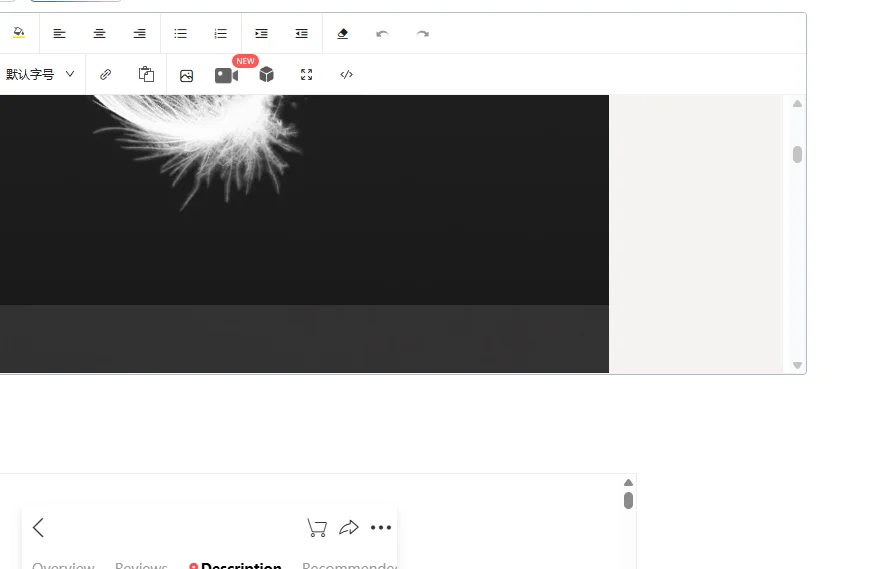The image size is (891, 569).
Task: Open the shopping cart in preview
Action: [317, 528]
